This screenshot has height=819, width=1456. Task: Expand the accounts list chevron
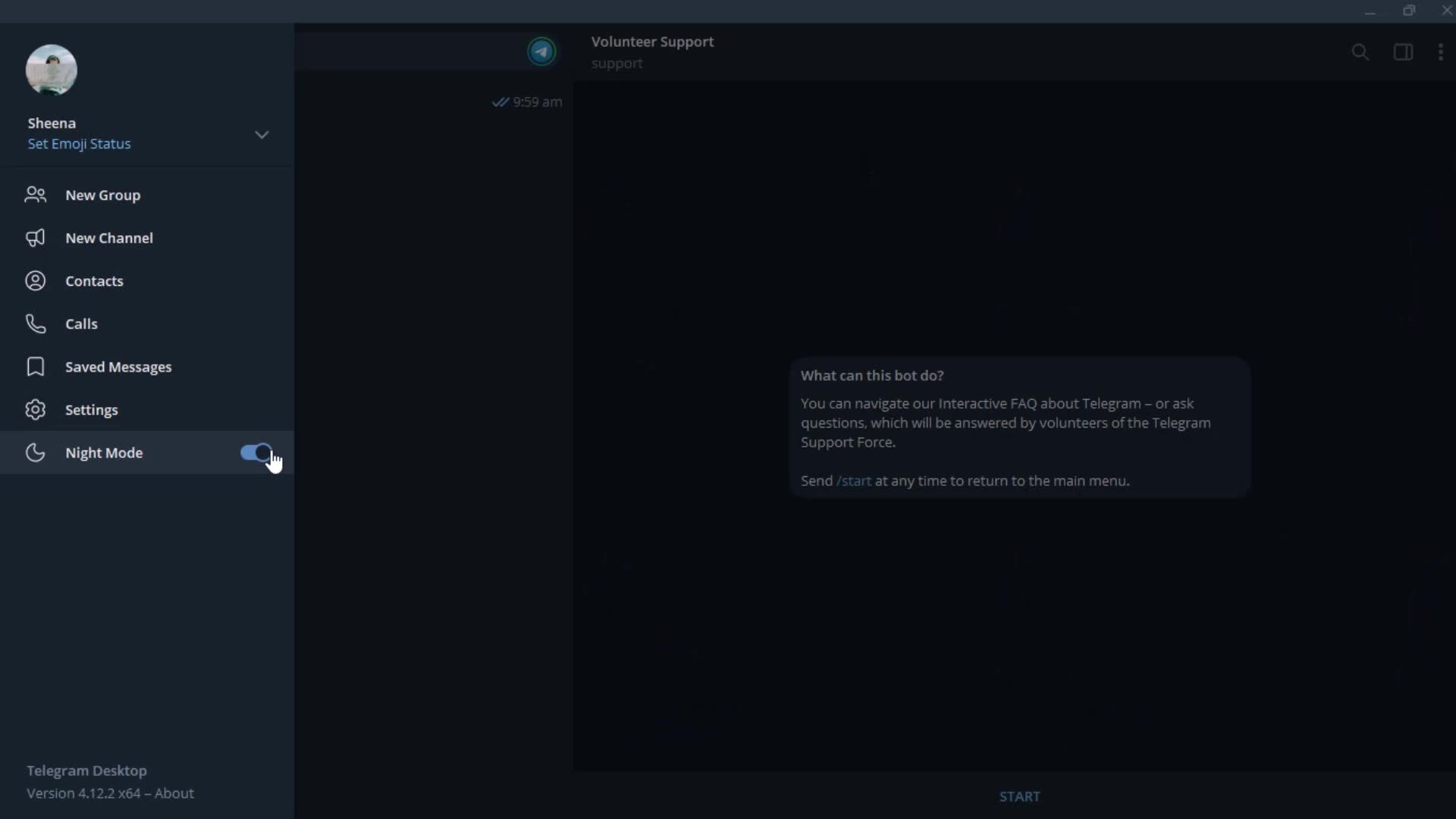point(262,135)
